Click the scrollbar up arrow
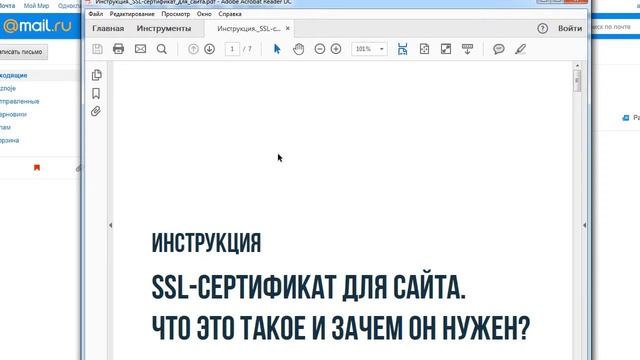 pyautogui.click(x=577, y=65)
